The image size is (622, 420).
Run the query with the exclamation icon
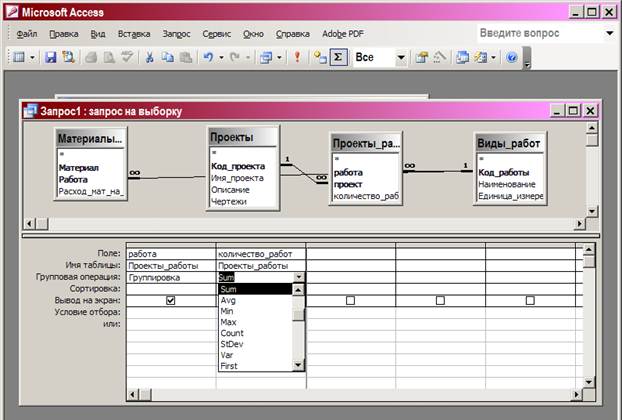click(297, 58)
